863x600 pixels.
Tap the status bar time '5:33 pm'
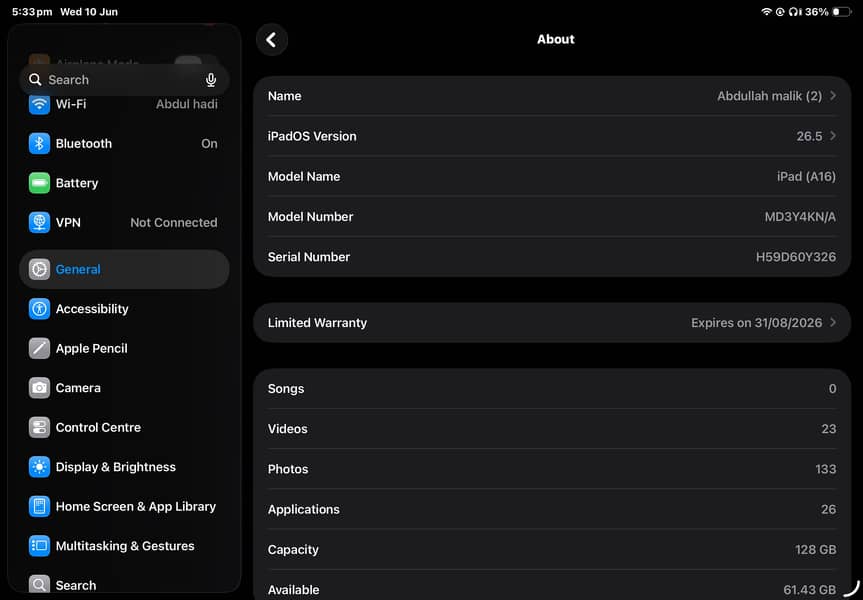tap(32, 12)
